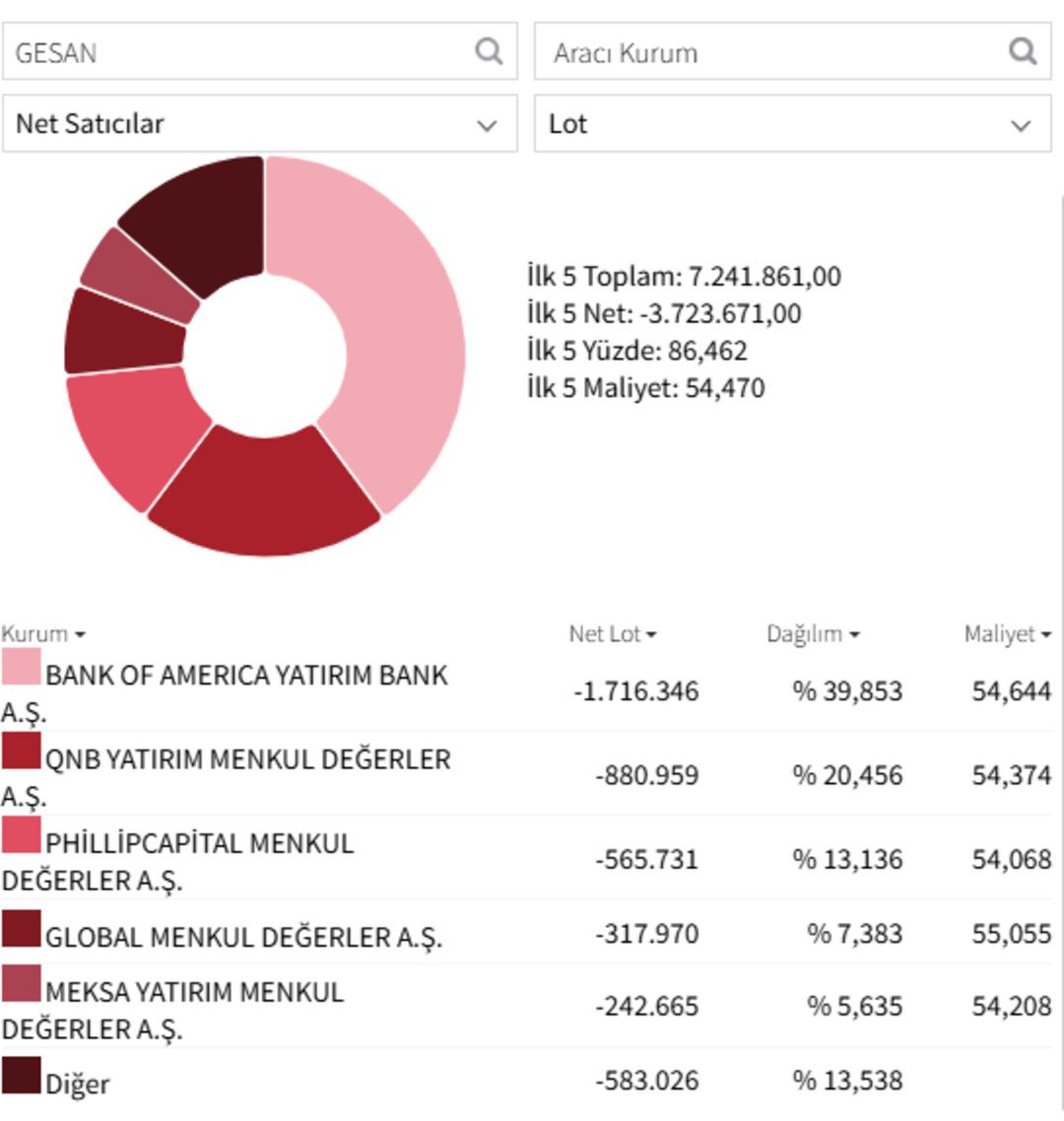This screenshot has width=1064, height=1121.
Task: Click the Aracı Kurum search magnifier icon
Action: point(1023,51)
